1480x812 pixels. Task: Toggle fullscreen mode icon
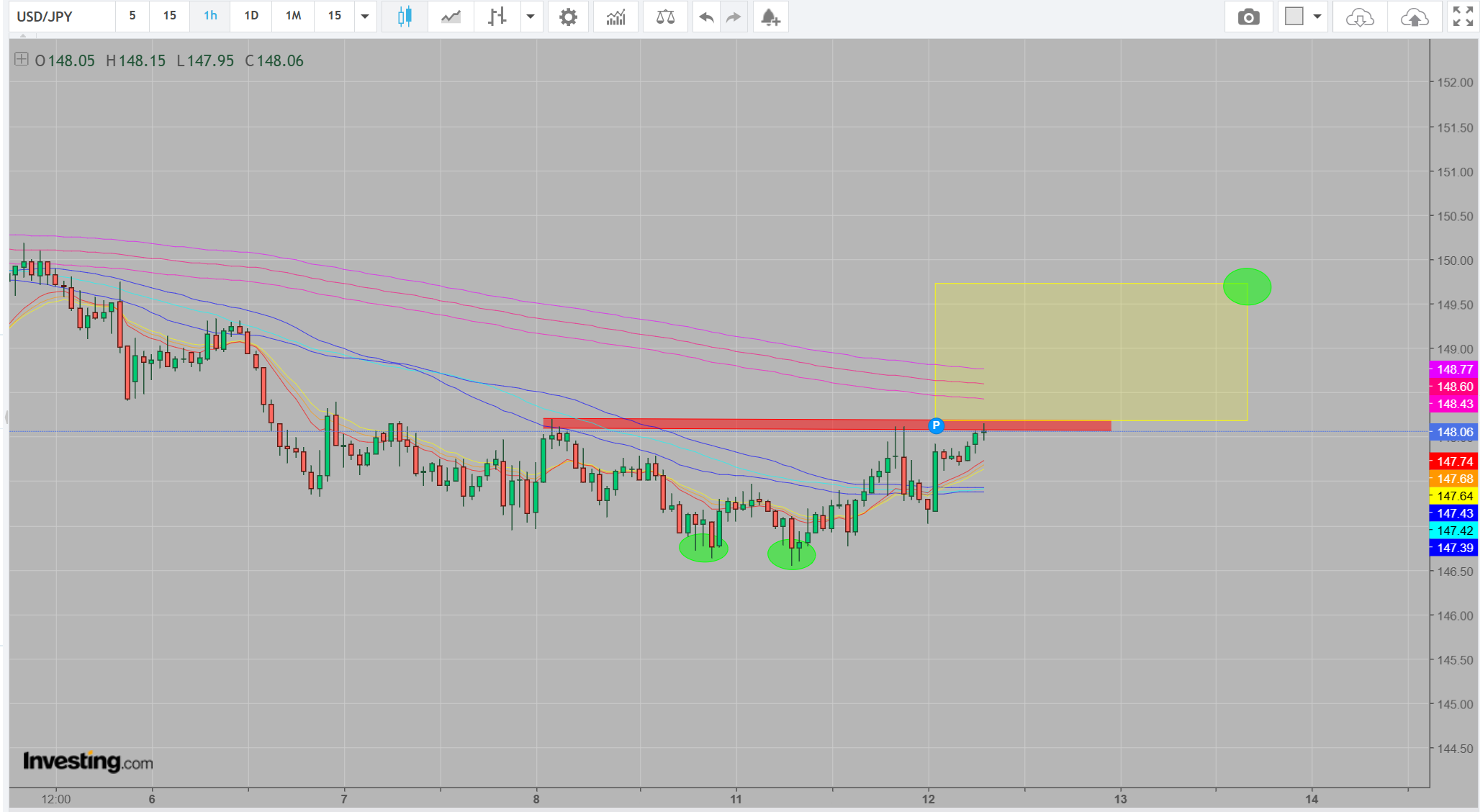pos(1463,17)
